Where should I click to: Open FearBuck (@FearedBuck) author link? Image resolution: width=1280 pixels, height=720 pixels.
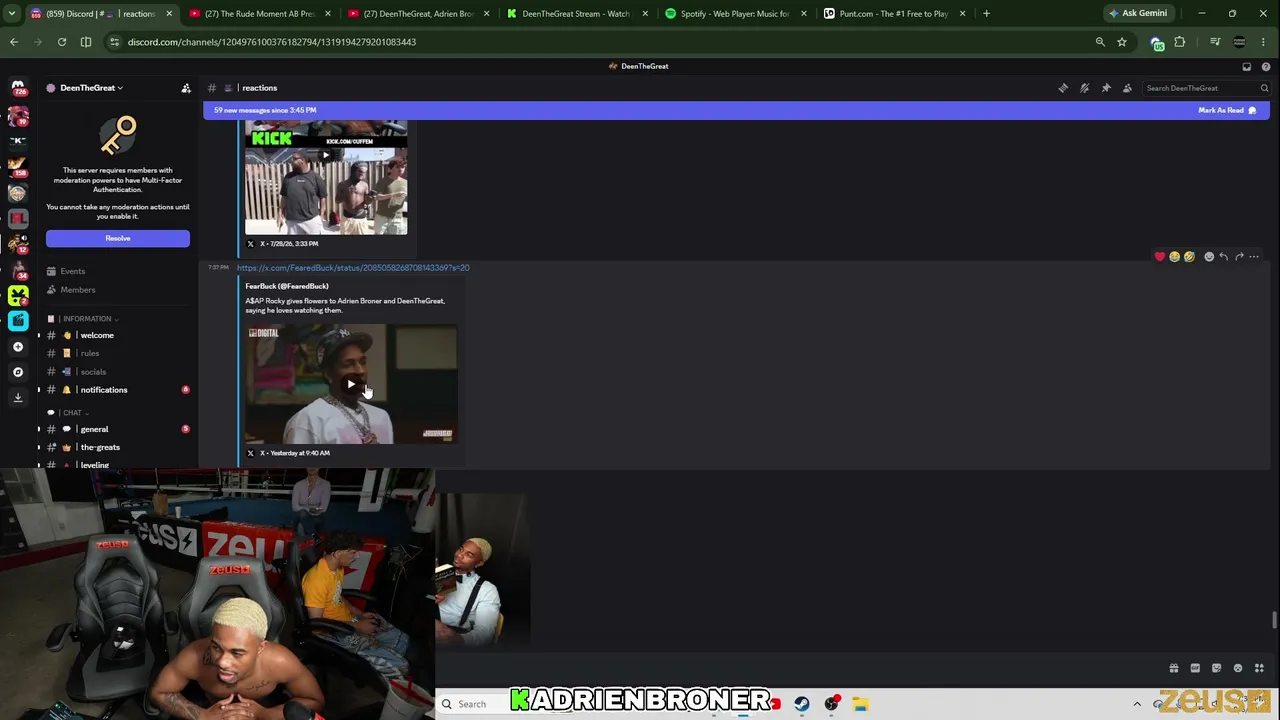tap(287, 286)
